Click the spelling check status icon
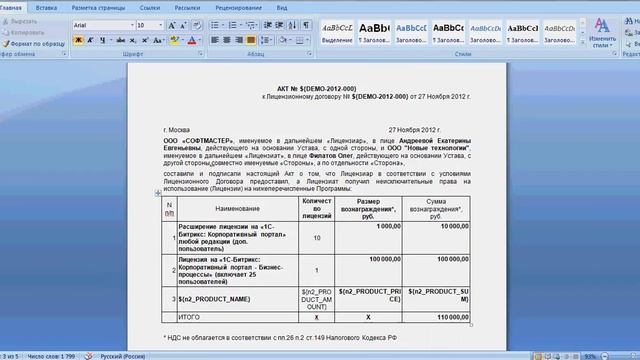Viewport: 640px width, 360px height. [x=88, y=356]
